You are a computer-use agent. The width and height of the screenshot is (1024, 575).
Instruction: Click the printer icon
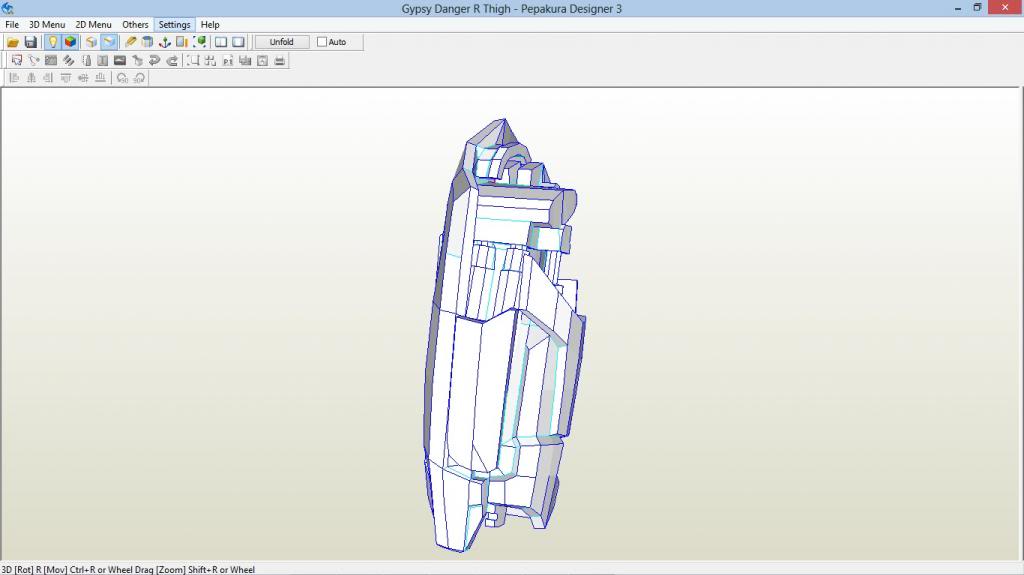(x=280, y=61)
